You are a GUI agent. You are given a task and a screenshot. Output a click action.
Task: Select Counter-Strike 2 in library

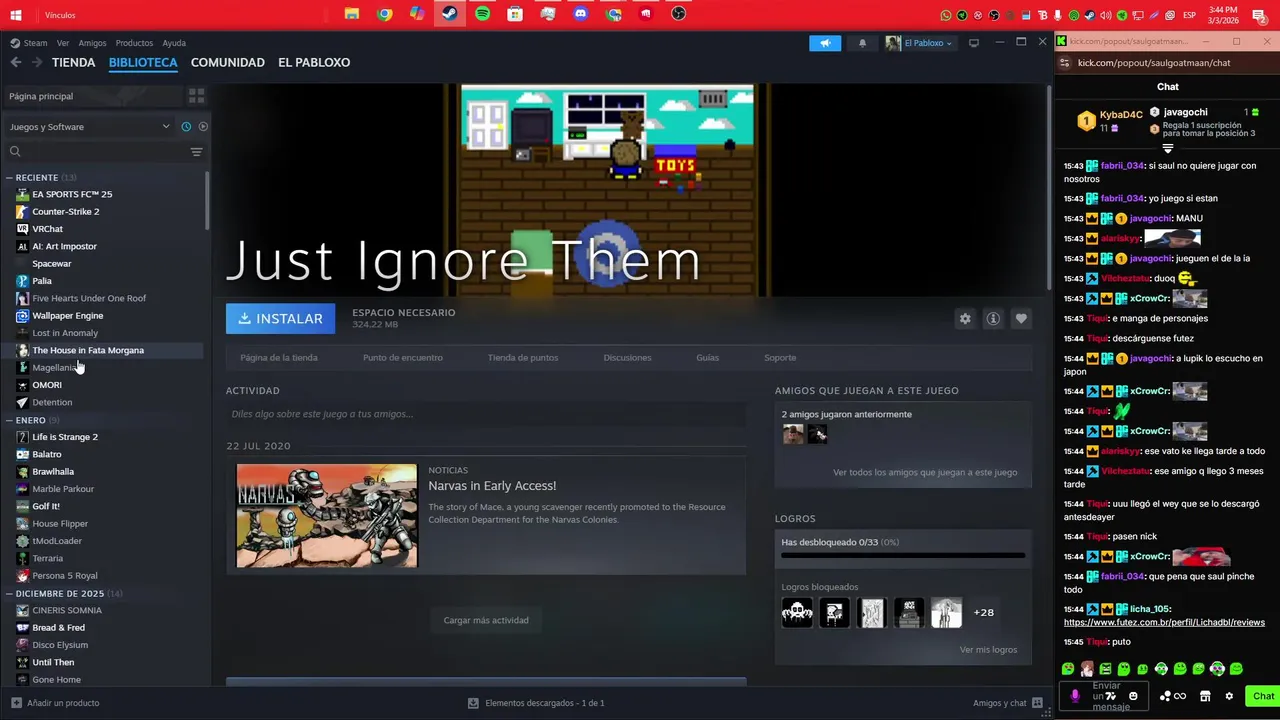(x=66, y=212)
